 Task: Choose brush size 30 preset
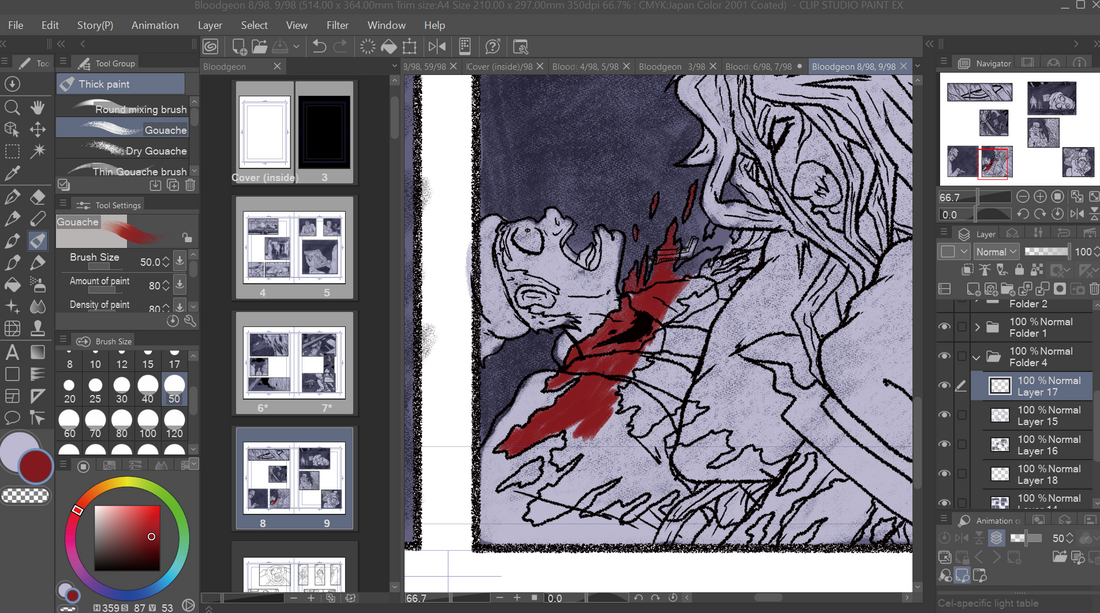coord(121,390)
